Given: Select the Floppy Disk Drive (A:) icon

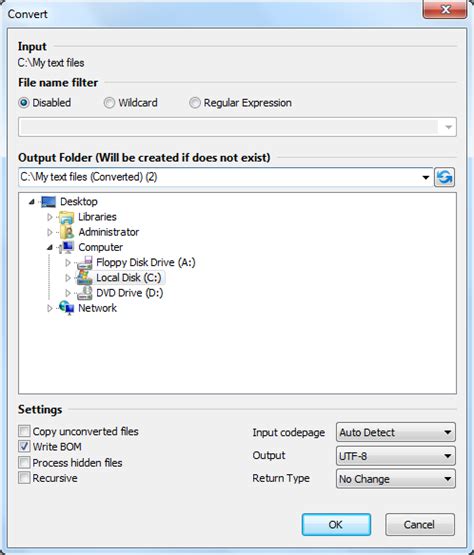Looking at the screenshot, I should pyautogui.click(x=85, y=263).
